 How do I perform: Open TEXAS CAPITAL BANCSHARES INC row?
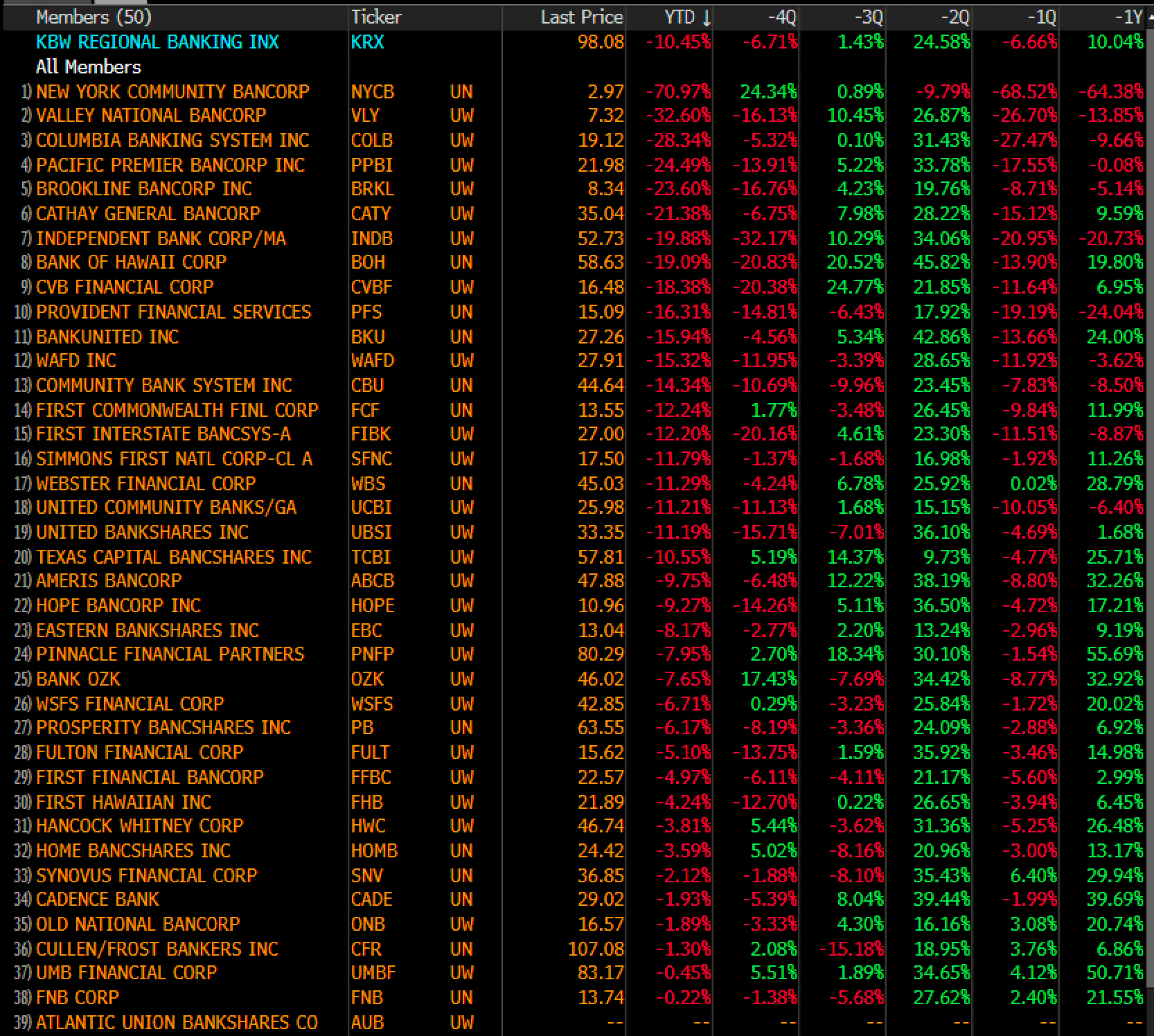pyautogui.click(x=575, y=557)
